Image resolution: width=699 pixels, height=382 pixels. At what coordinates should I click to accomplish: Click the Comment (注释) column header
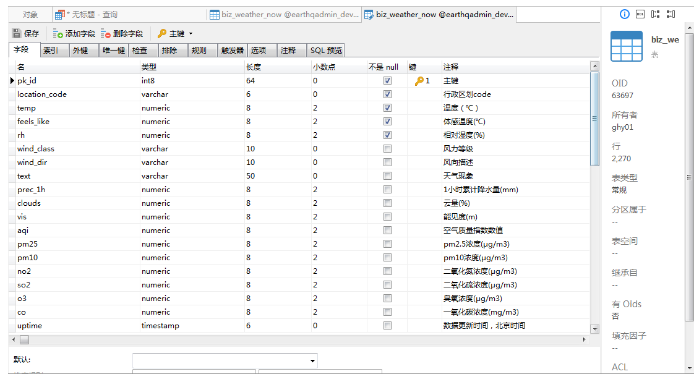(515, 67)
